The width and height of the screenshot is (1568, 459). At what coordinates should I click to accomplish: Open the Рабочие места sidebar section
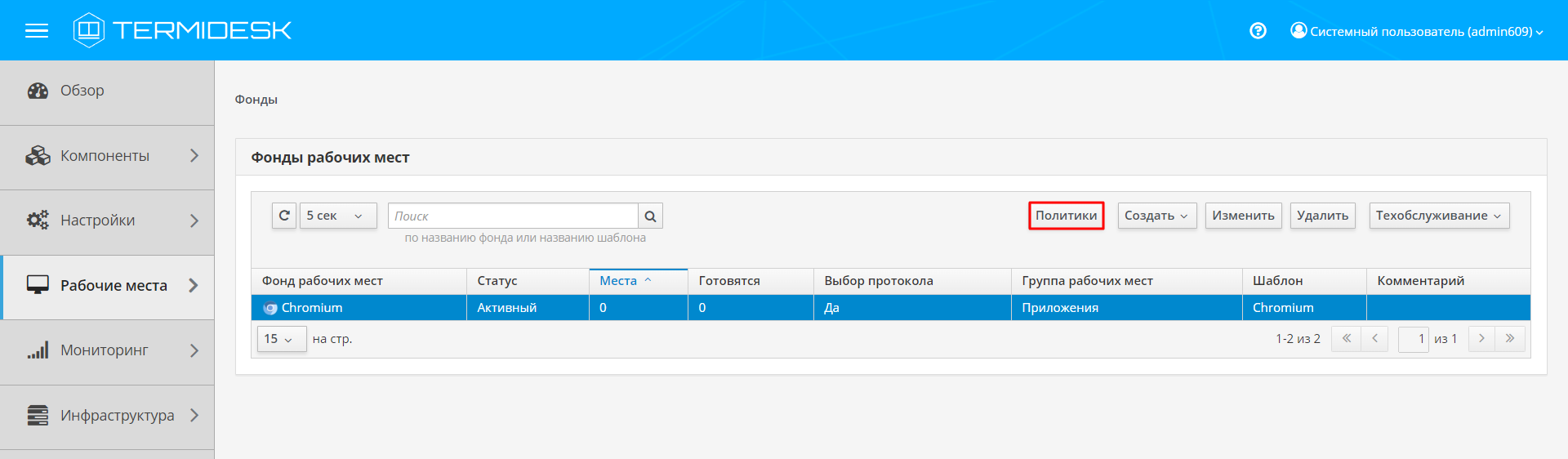[107, 287]
